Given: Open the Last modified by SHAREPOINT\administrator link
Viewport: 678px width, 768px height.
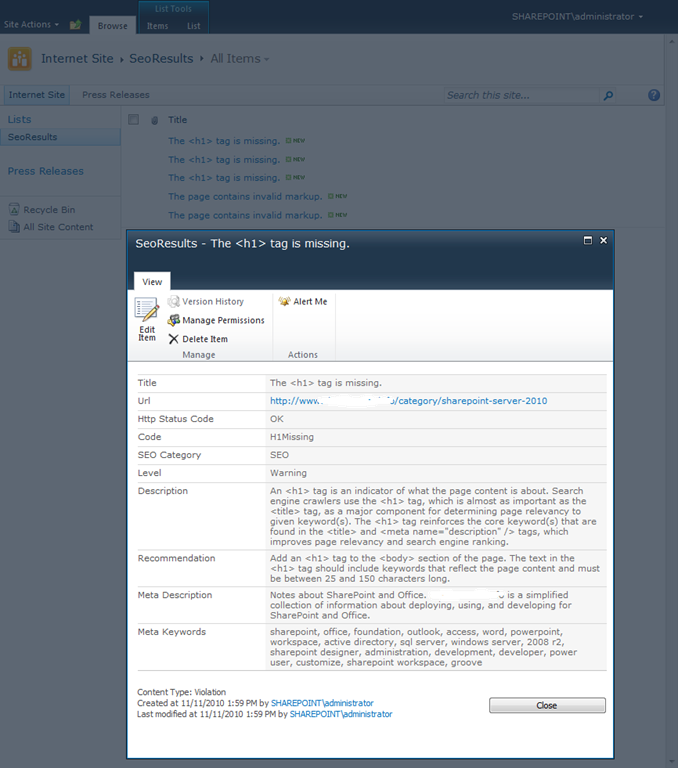Looking at the screenshot, I should pos(341,714).
